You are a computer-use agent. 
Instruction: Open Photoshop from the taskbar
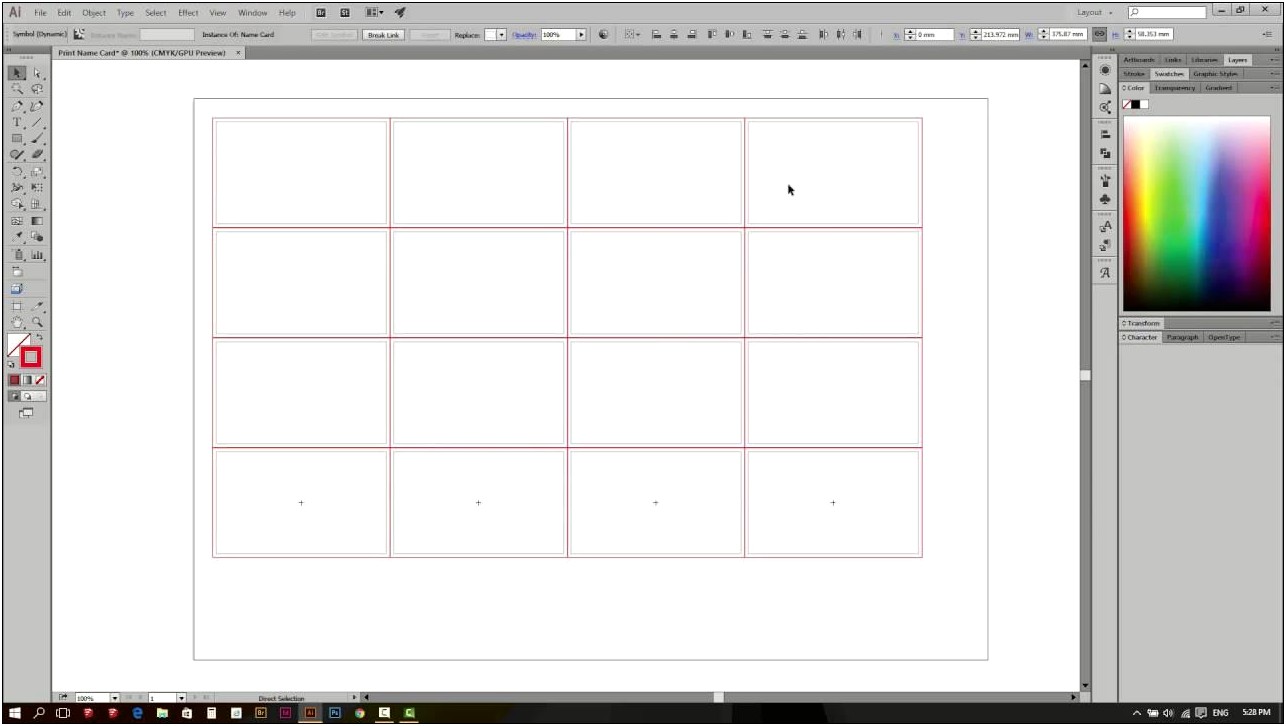(334, 713)
